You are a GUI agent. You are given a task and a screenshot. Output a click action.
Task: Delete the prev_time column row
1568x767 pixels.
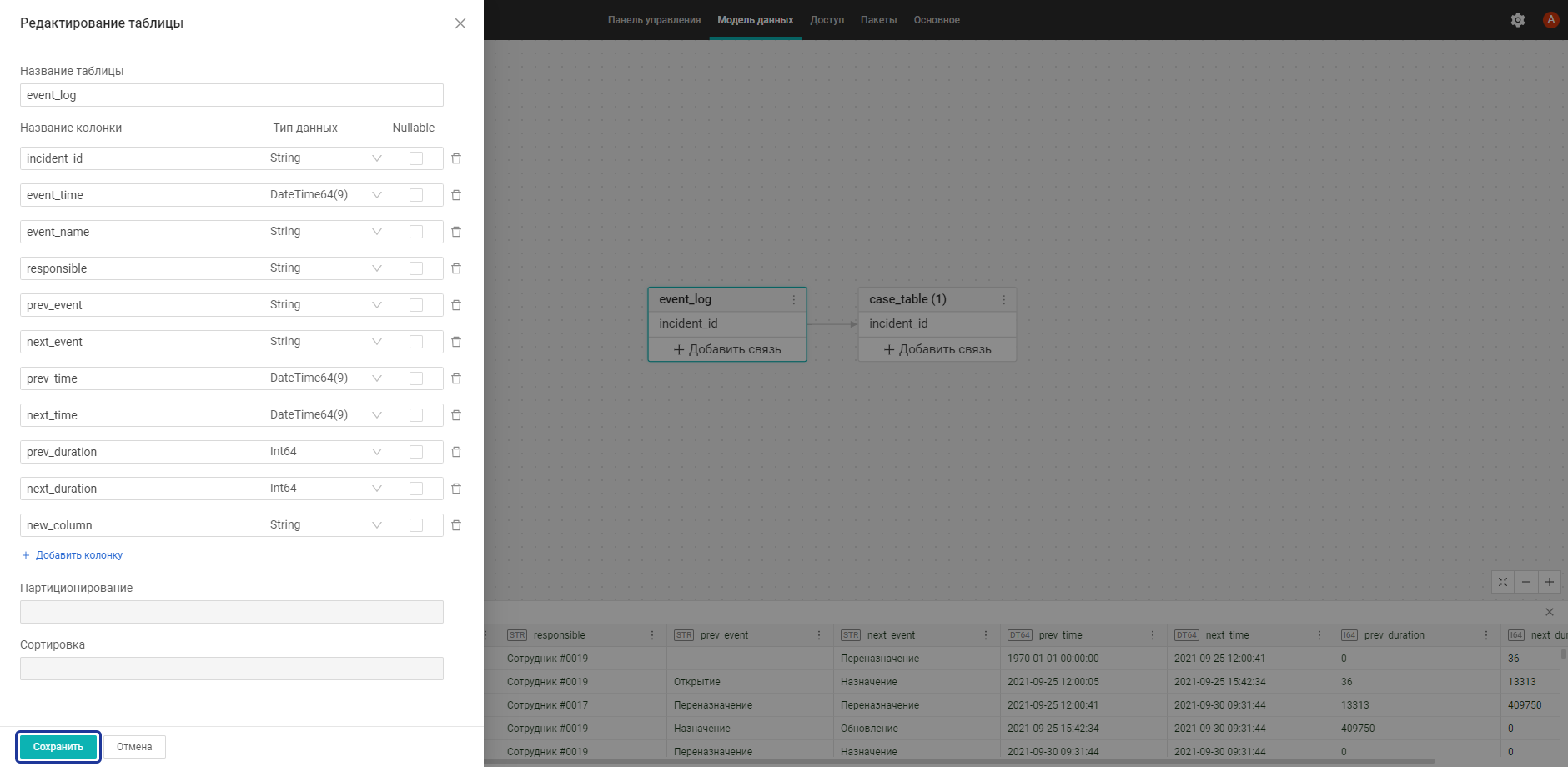click(x=456, y=378)
